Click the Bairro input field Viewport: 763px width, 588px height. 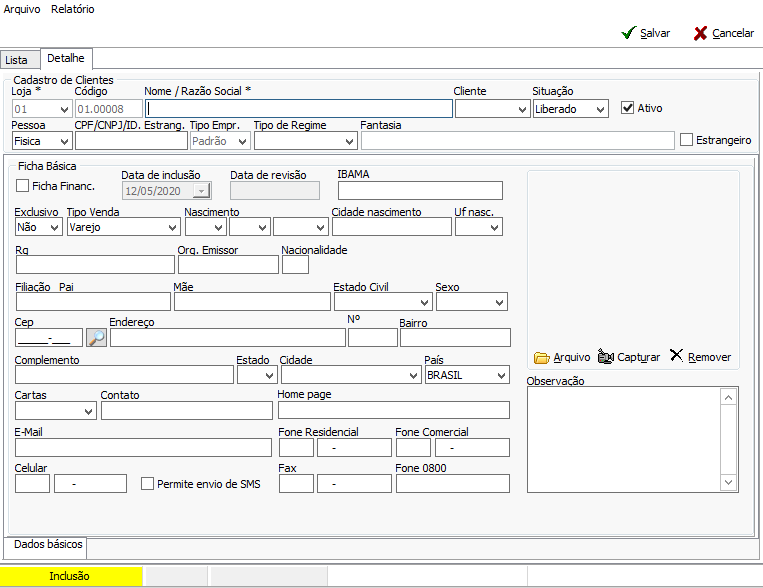click(455, 338)
